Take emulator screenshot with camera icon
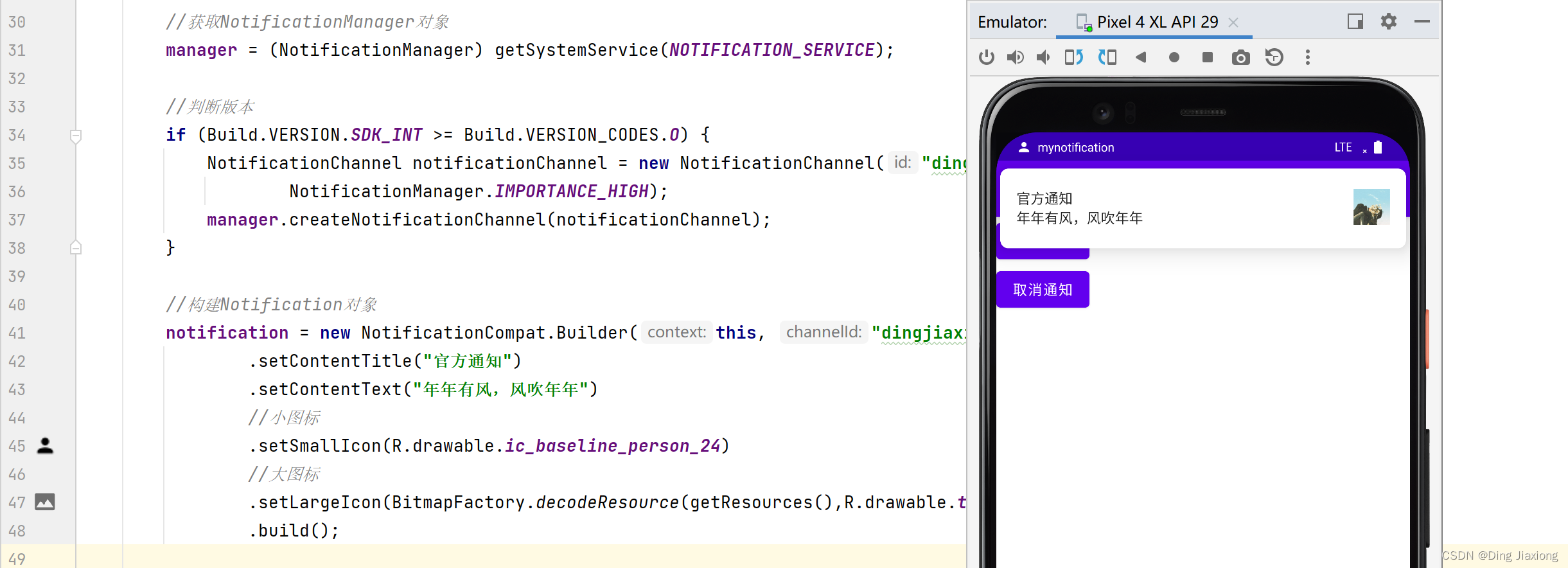 pos(1241,58)
